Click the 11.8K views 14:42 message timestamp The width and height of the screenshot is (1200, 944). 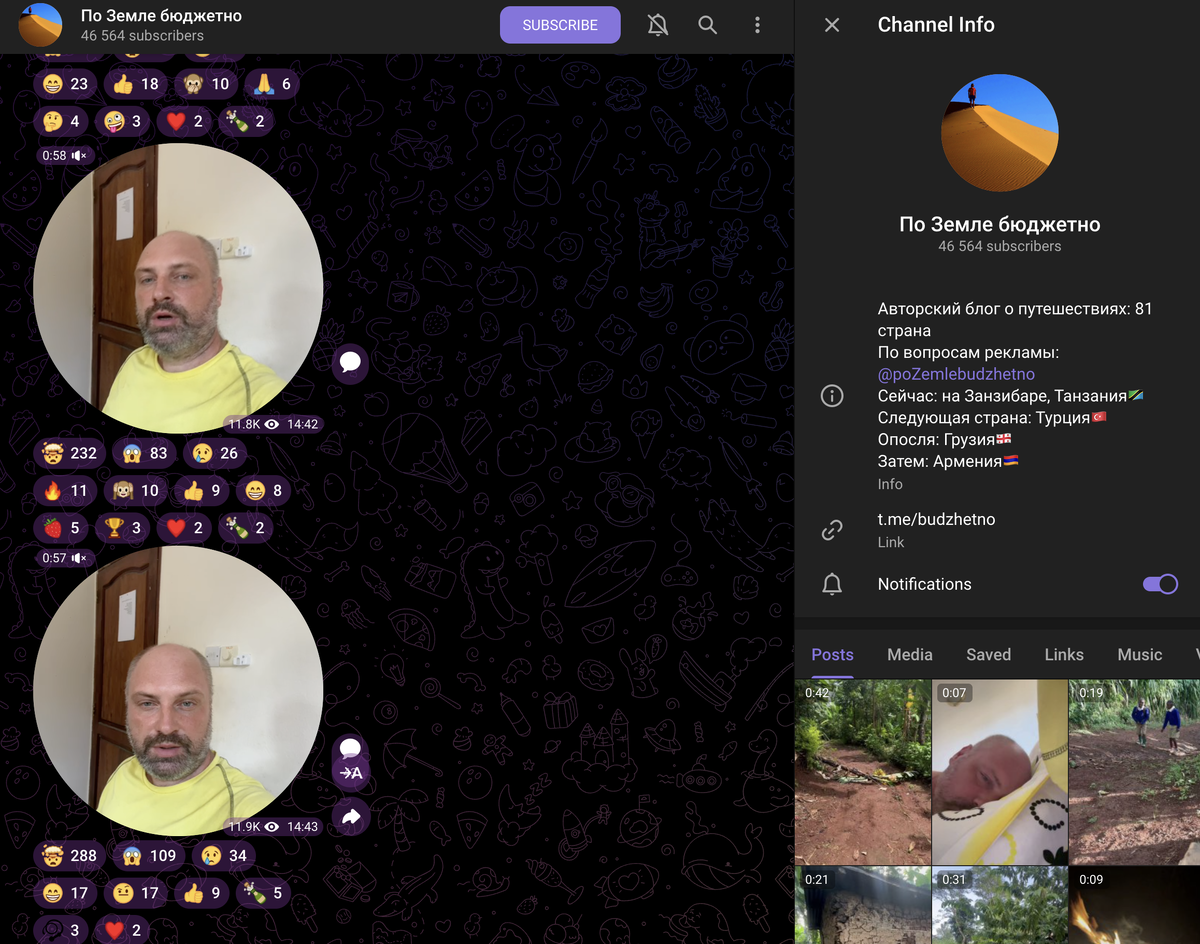tap(273, 424)
